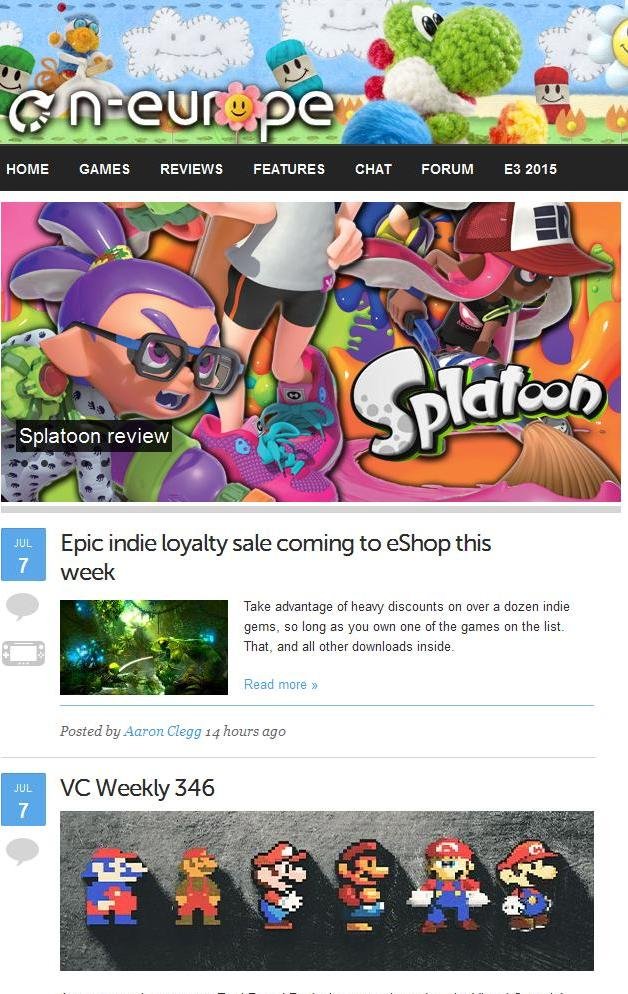Open the Epic indie loyalty sale headline

(276, 557)
